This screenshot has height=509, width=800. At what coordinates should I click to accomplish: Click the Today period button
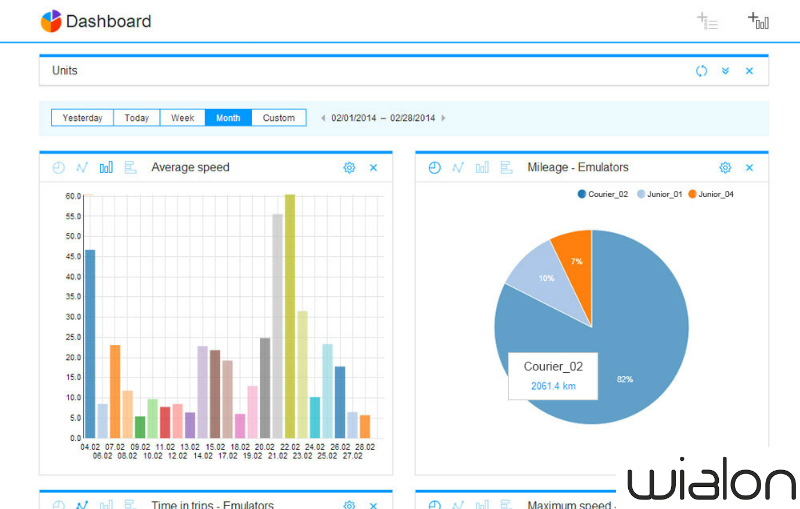coord(137,118)
